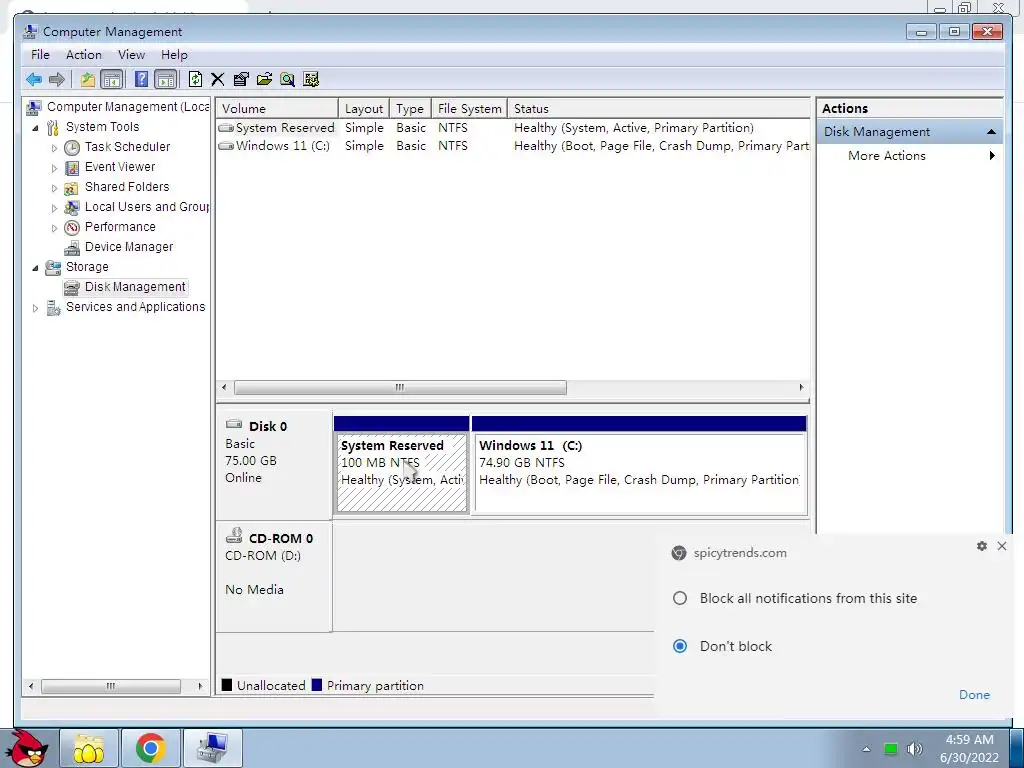Select the System Reserved volume row
Screen dimensions: 1024x768
tap(513, 128)
